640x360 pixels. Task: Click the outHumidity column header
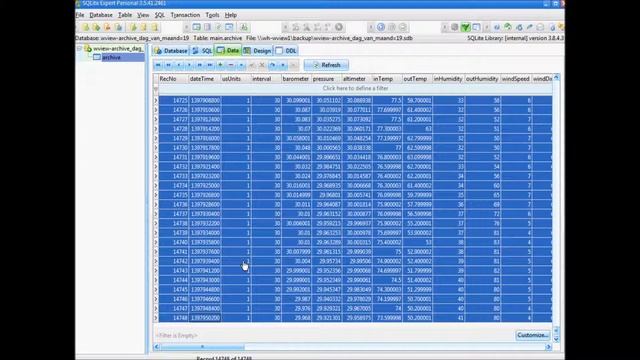(x=483, y=79)
